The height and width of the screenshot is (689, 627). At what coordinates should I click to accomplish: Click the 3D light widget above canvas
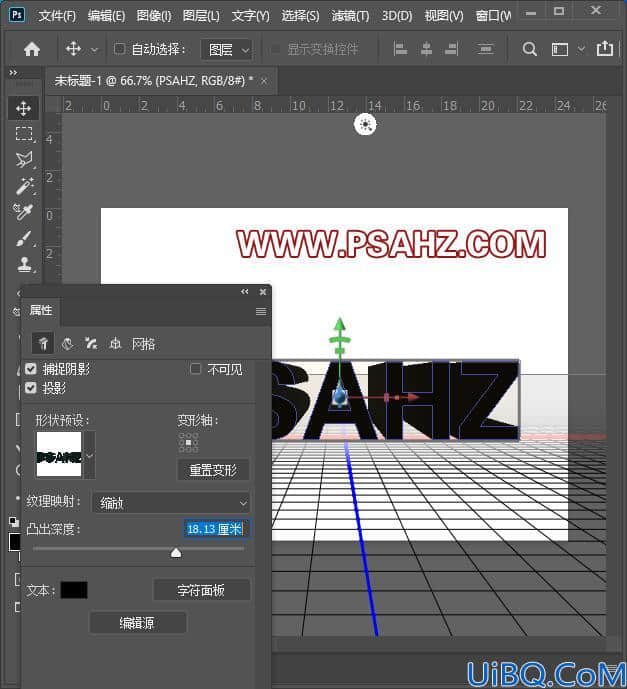(x=365, y=124)
